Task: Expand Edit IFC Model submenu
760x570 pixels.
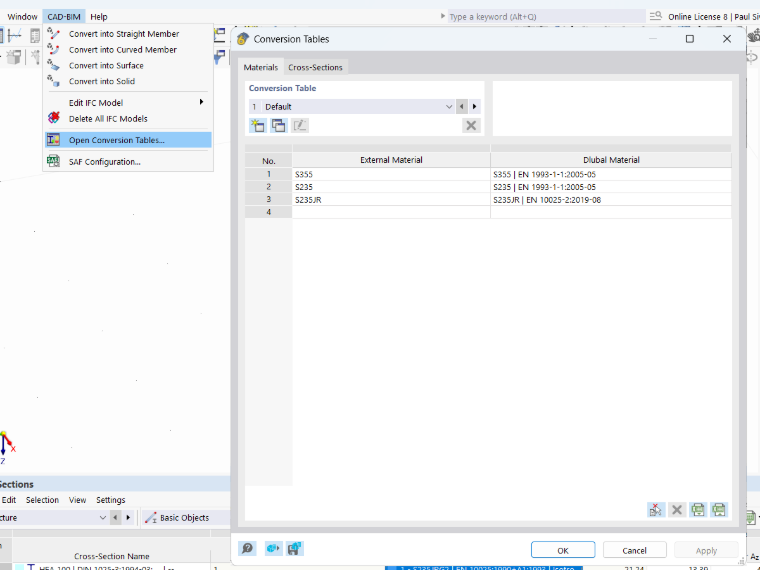Action: coord(128,103)
